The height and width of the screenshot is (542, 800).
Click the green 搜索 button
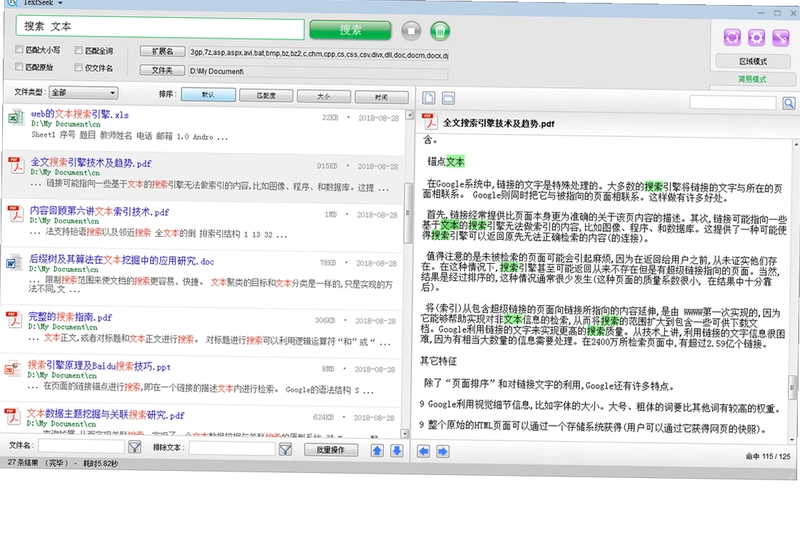350,30
